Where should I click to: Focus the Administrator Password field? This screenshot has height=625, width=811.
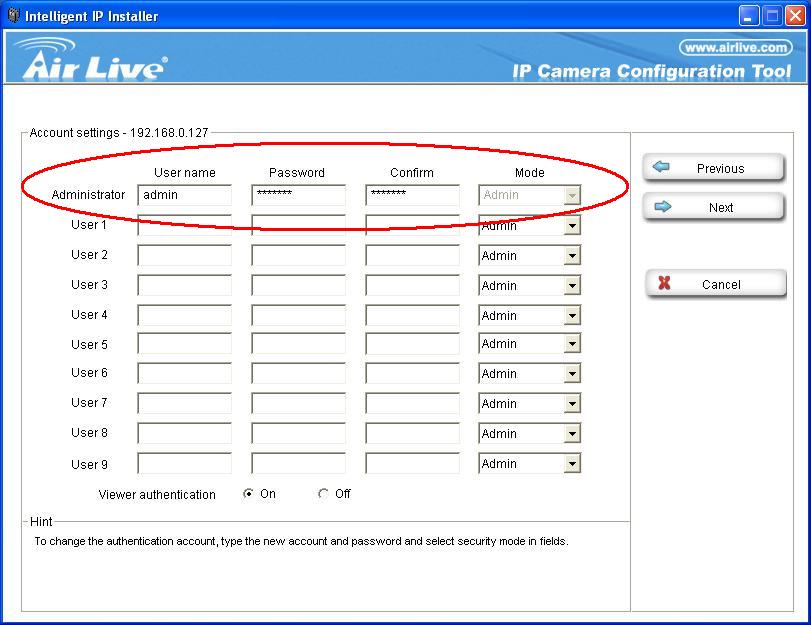point(298,195)
